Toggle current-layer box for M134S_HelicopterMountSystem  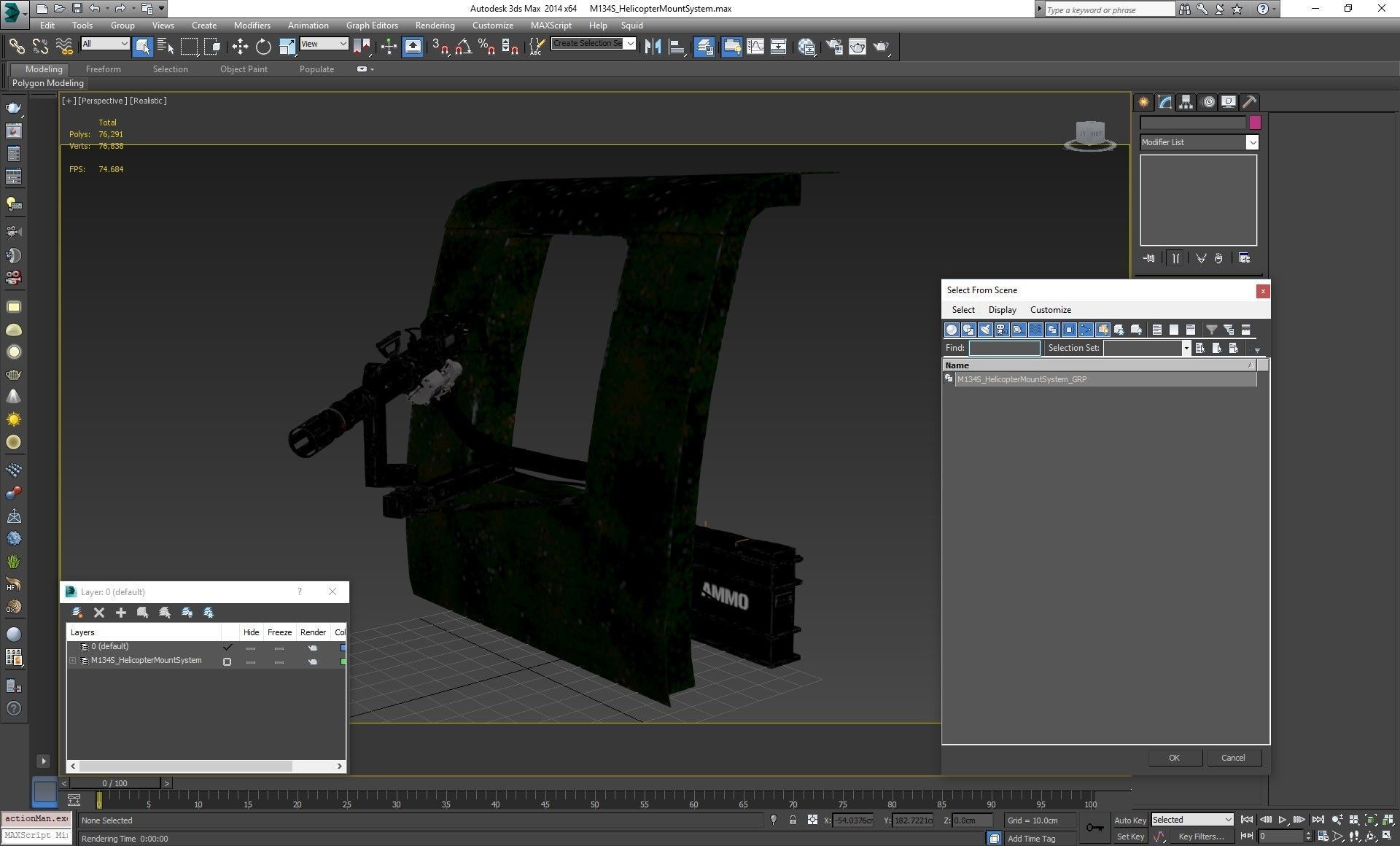click(227, 661)
